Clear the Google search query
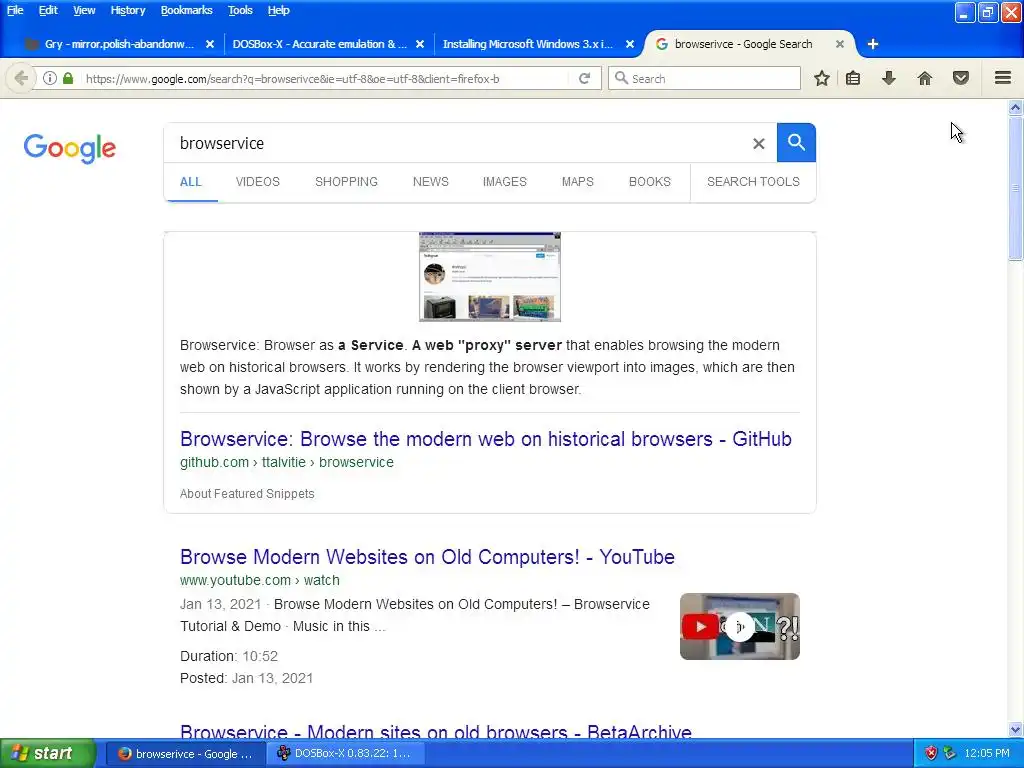 [758, 144]
